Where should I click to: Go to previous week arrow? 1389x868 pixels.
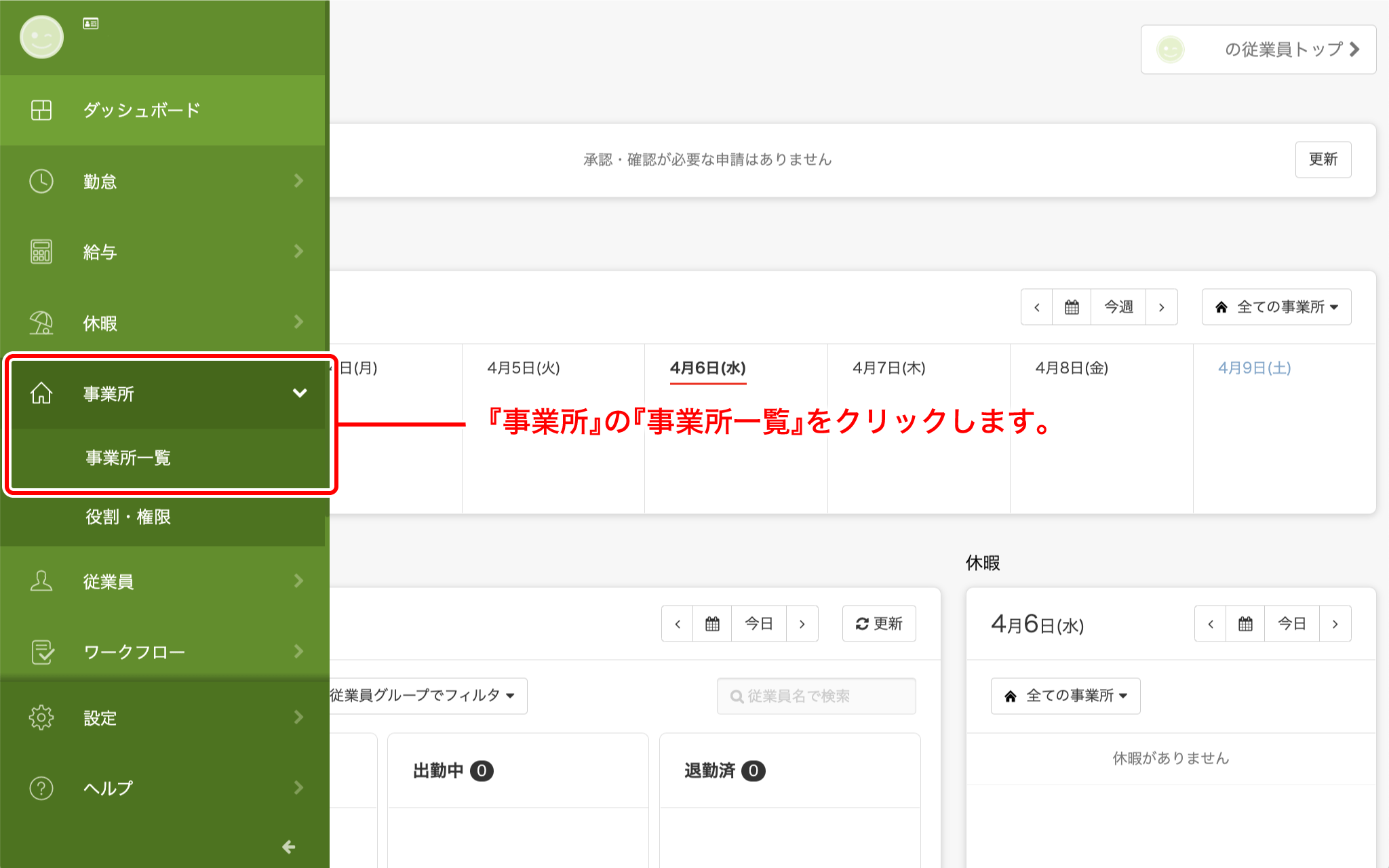[1037, 307]
